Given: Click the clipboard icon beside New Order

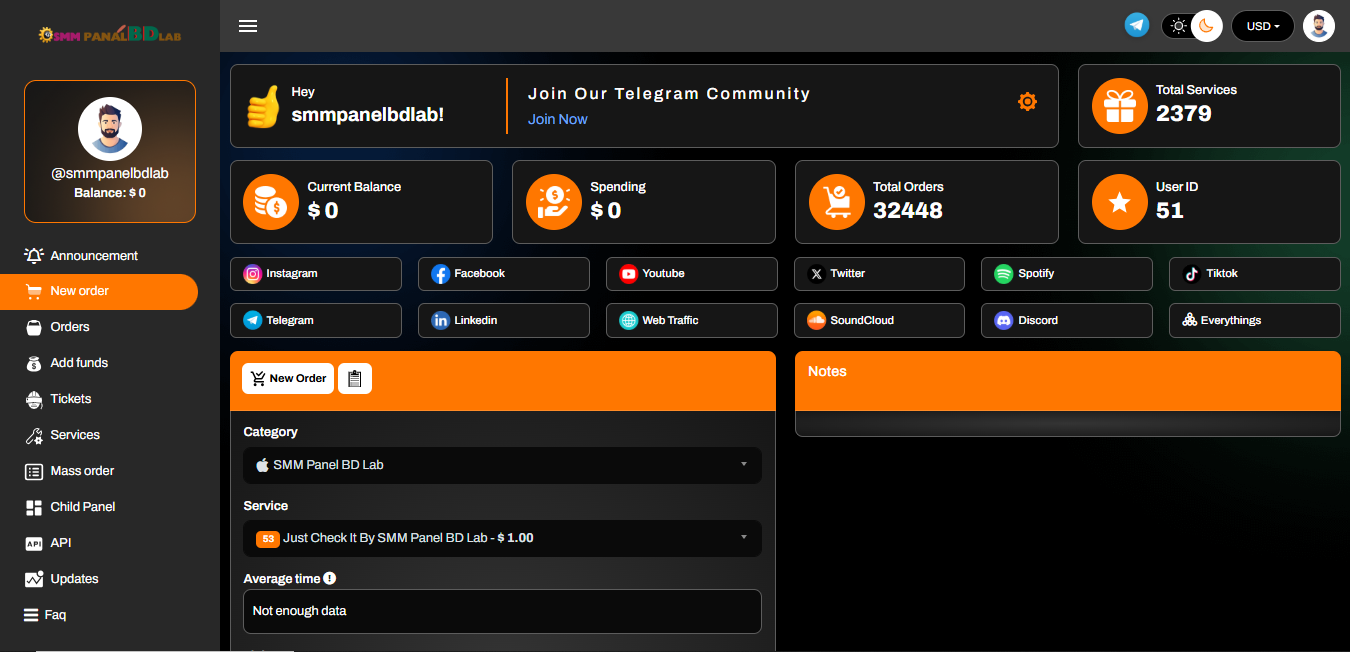Looking at the screenshot, I should [x=355, y=378].
